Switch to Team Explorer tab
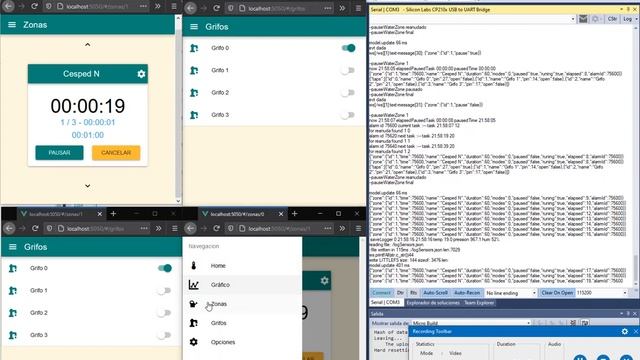 [x=479, y=303]
